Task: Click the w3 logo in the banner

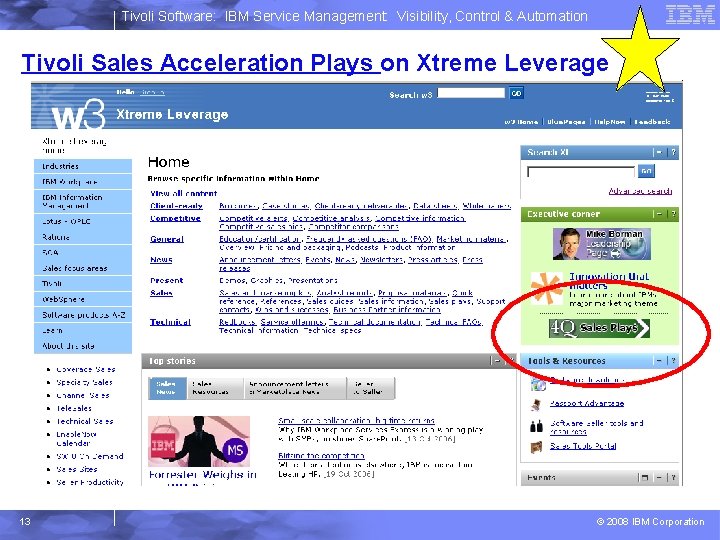Action: 78,114
